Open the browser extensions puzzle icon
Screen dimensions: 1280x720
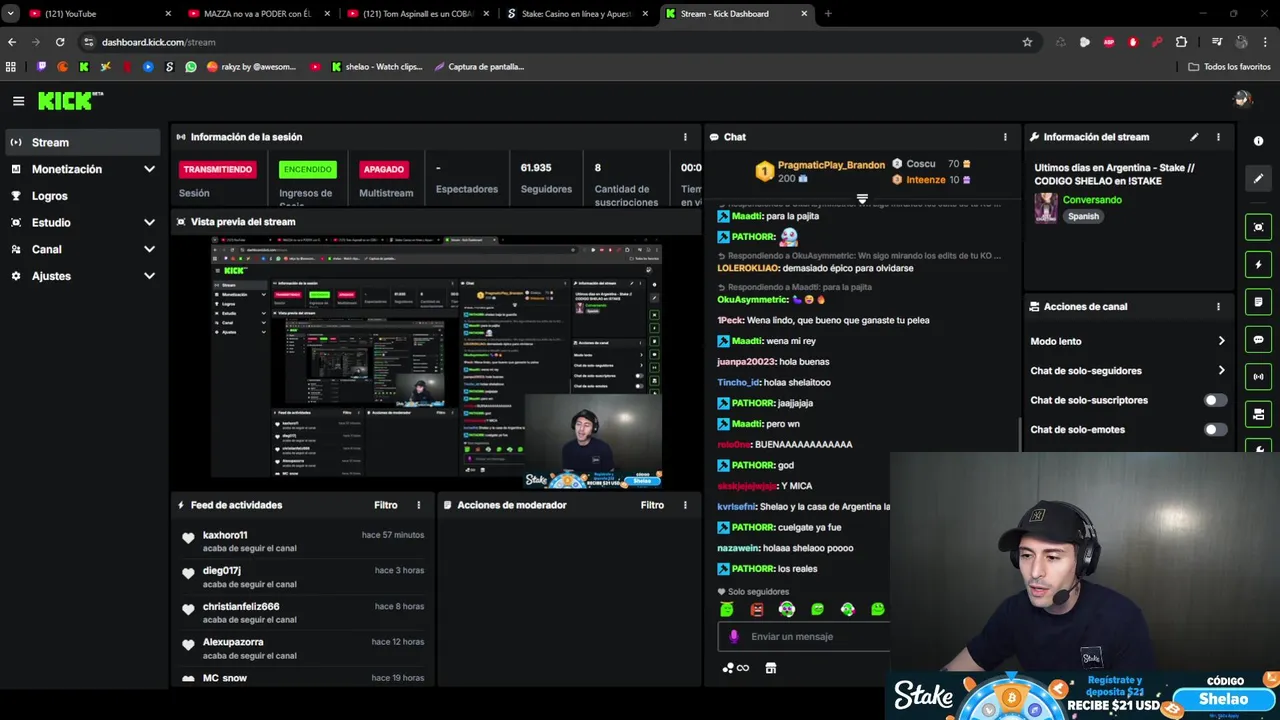tap(1181, 42)
